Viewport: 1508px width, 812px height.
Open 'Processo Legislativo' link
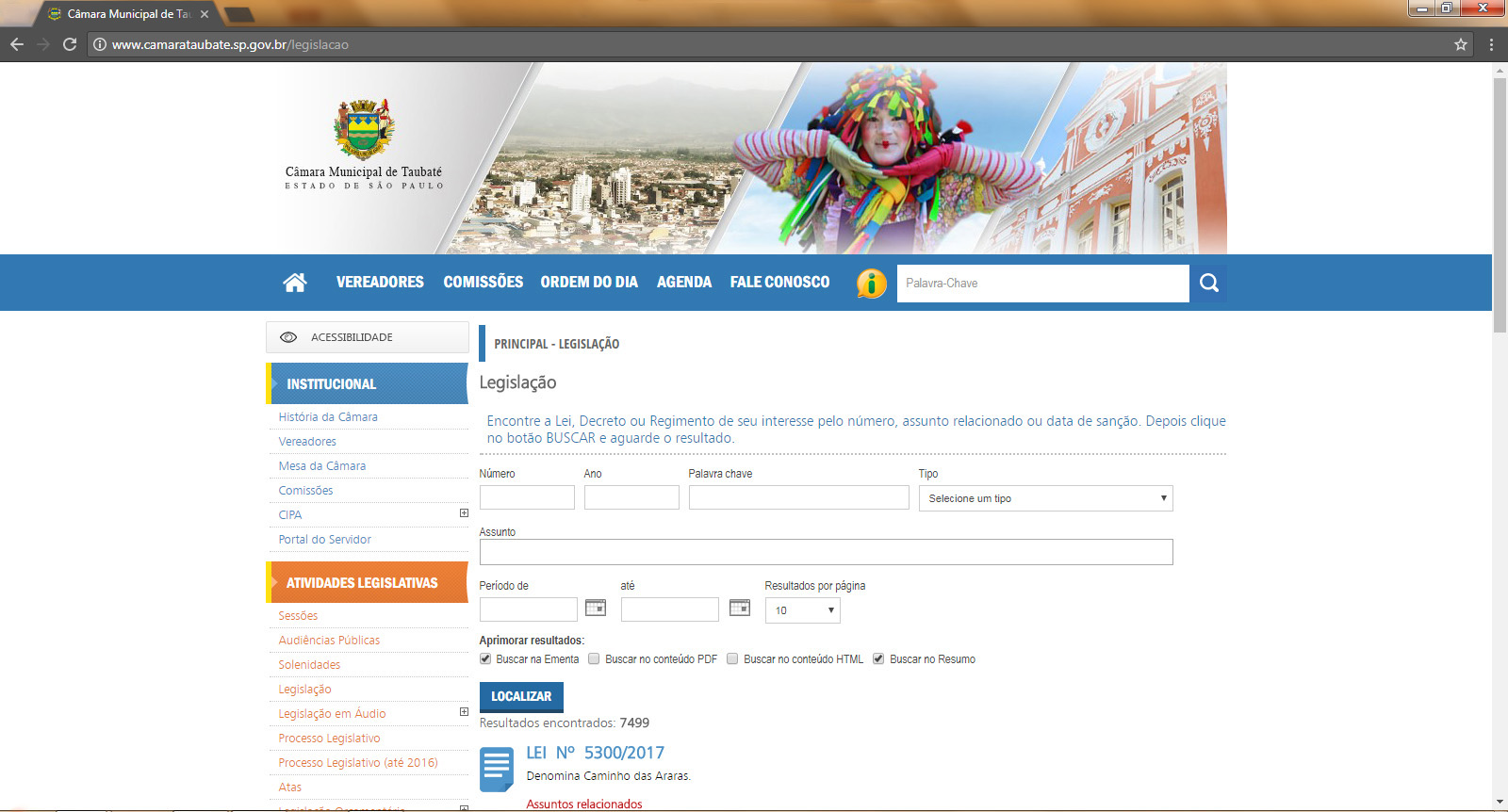click(329, 738)
